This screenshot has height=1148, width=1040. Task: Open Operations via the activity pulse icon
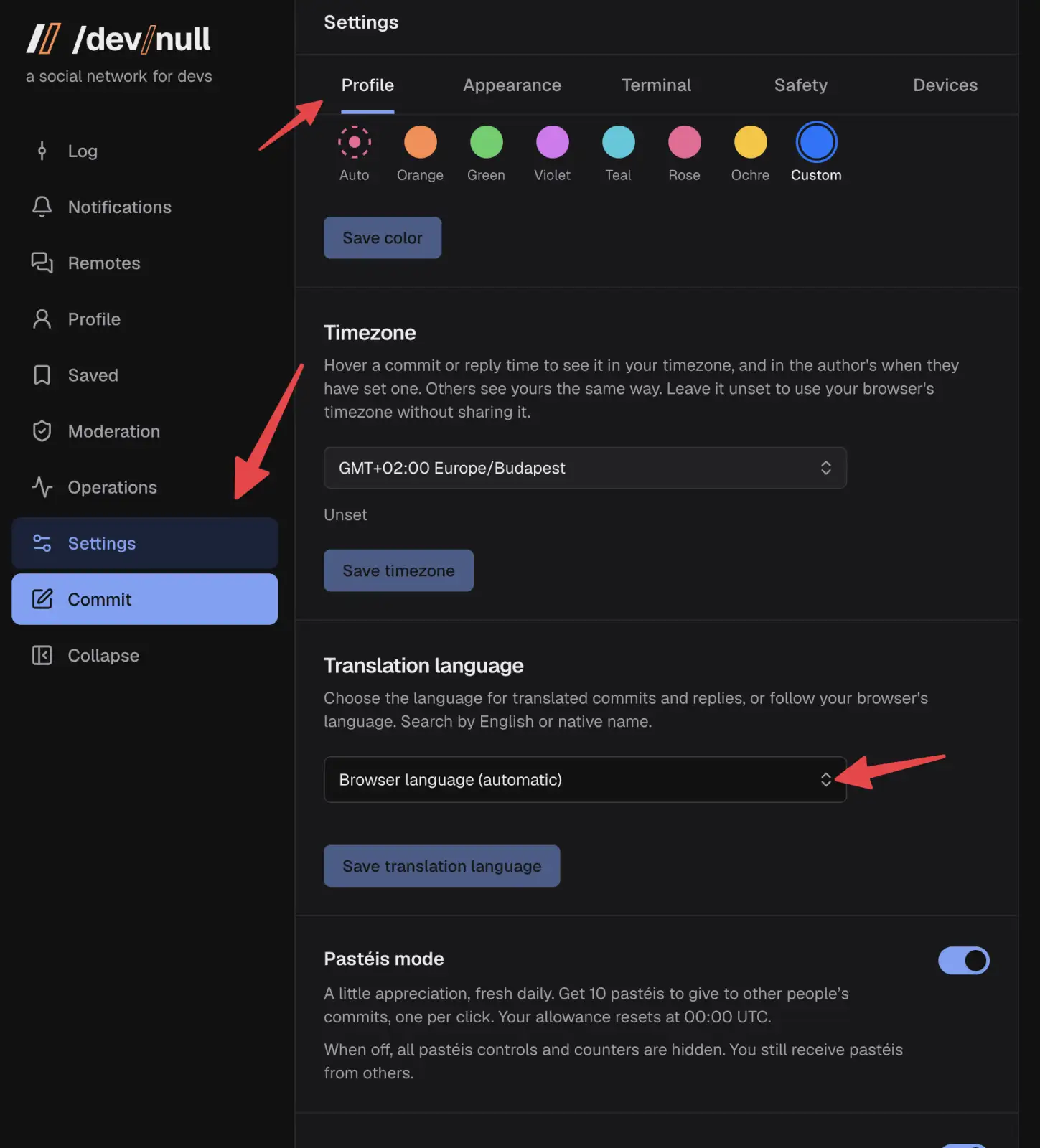[42, 486]
